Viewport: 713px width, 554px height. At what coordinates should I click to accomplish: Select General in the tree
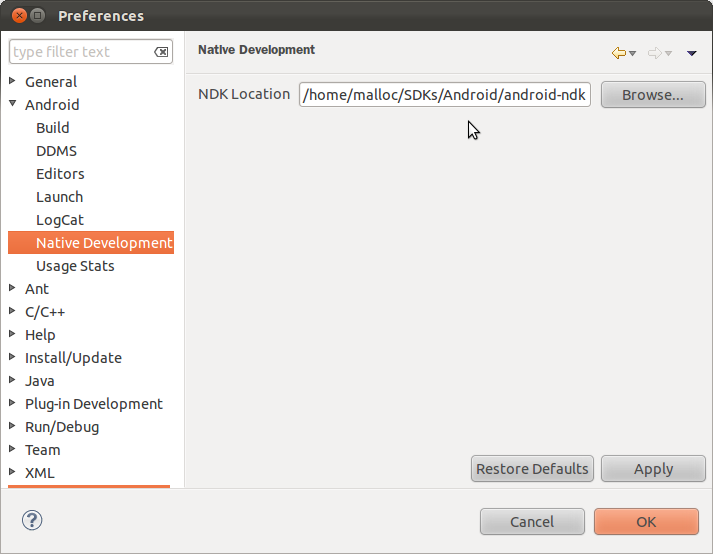pyautogui.click(x=51, y=82)
